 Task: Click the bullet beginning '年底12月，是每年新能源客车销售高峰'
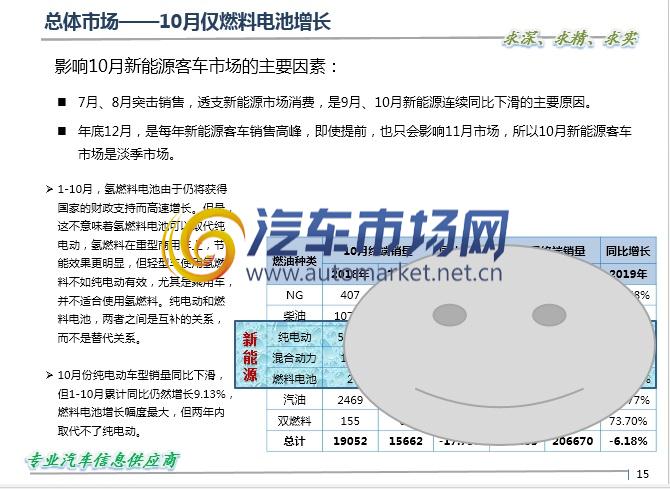[x=354, y=143]
